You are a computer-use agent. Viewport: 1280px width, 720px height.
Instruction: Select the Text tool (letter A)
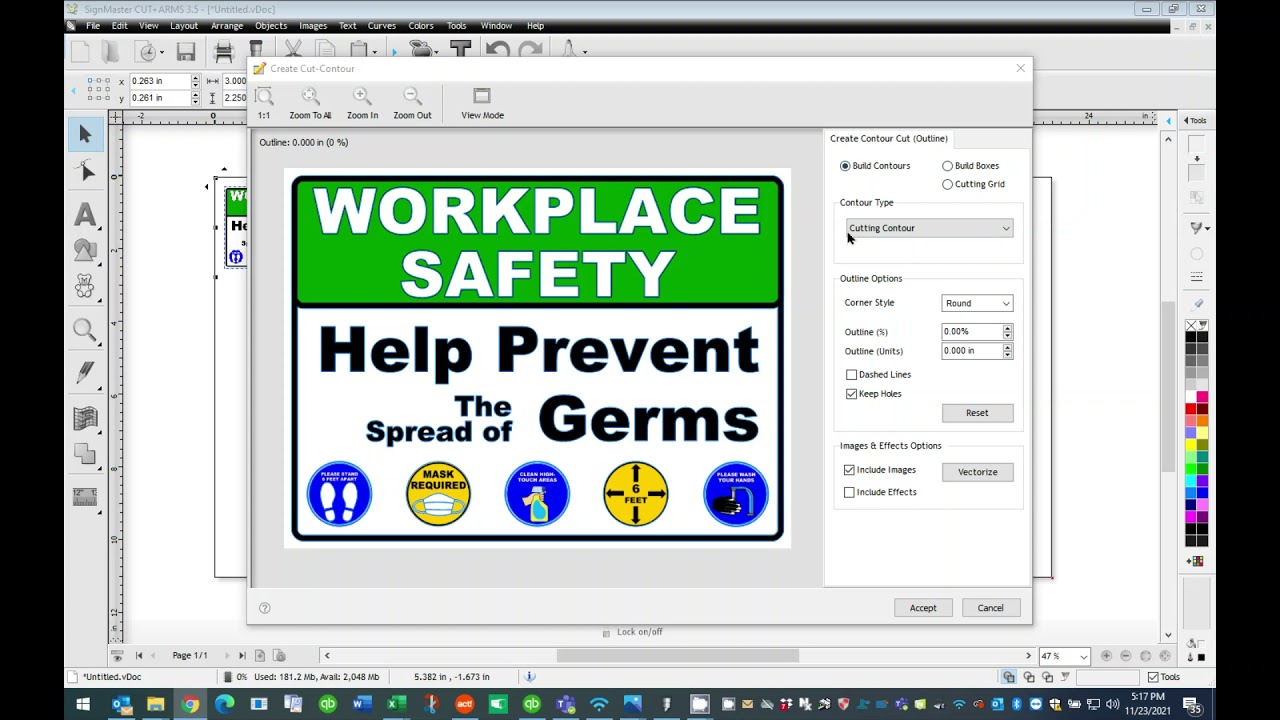pyautogui.click(x=85, y=214)
